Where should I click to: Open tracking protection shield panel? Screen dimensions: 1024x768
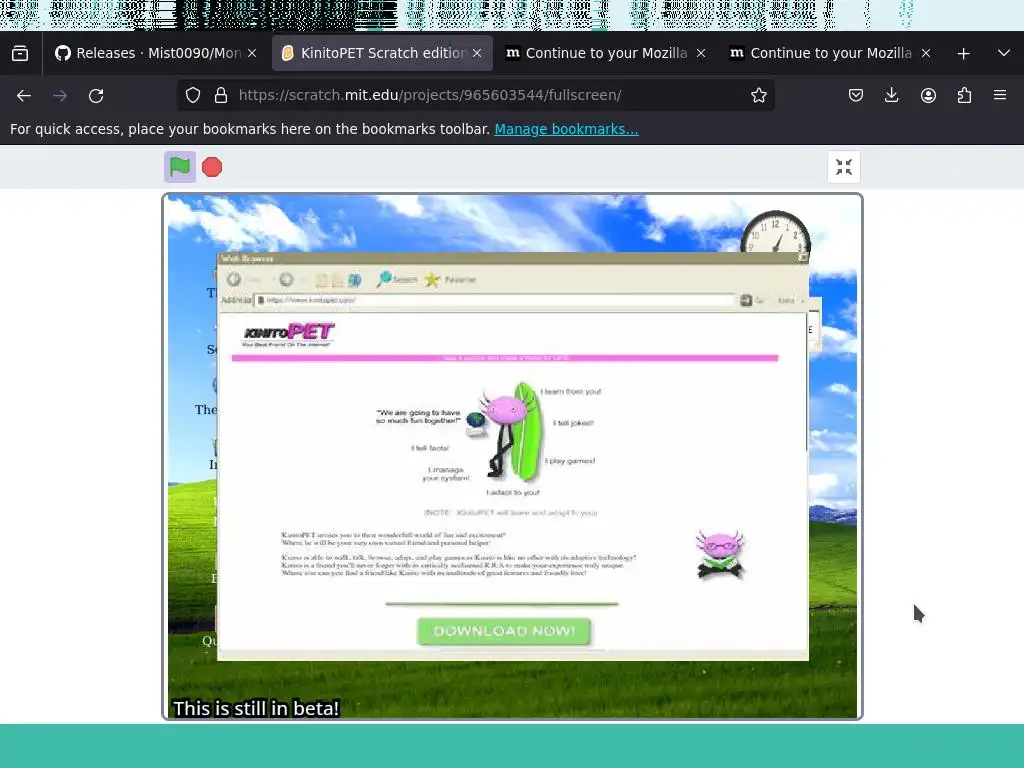193,95
